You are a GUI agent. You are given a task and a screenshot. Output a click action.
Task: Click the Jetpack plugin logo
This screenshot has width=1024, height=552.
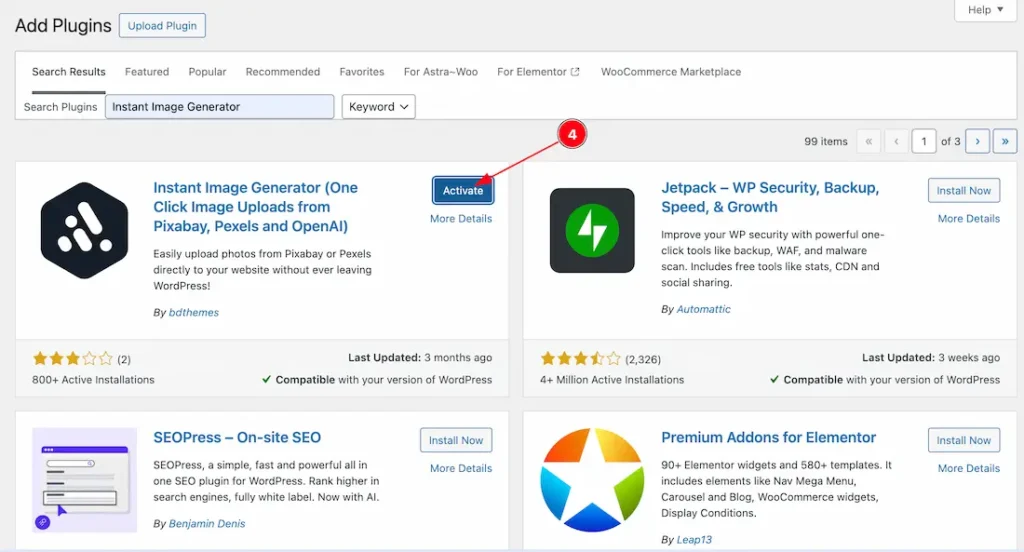coord(592,231)
